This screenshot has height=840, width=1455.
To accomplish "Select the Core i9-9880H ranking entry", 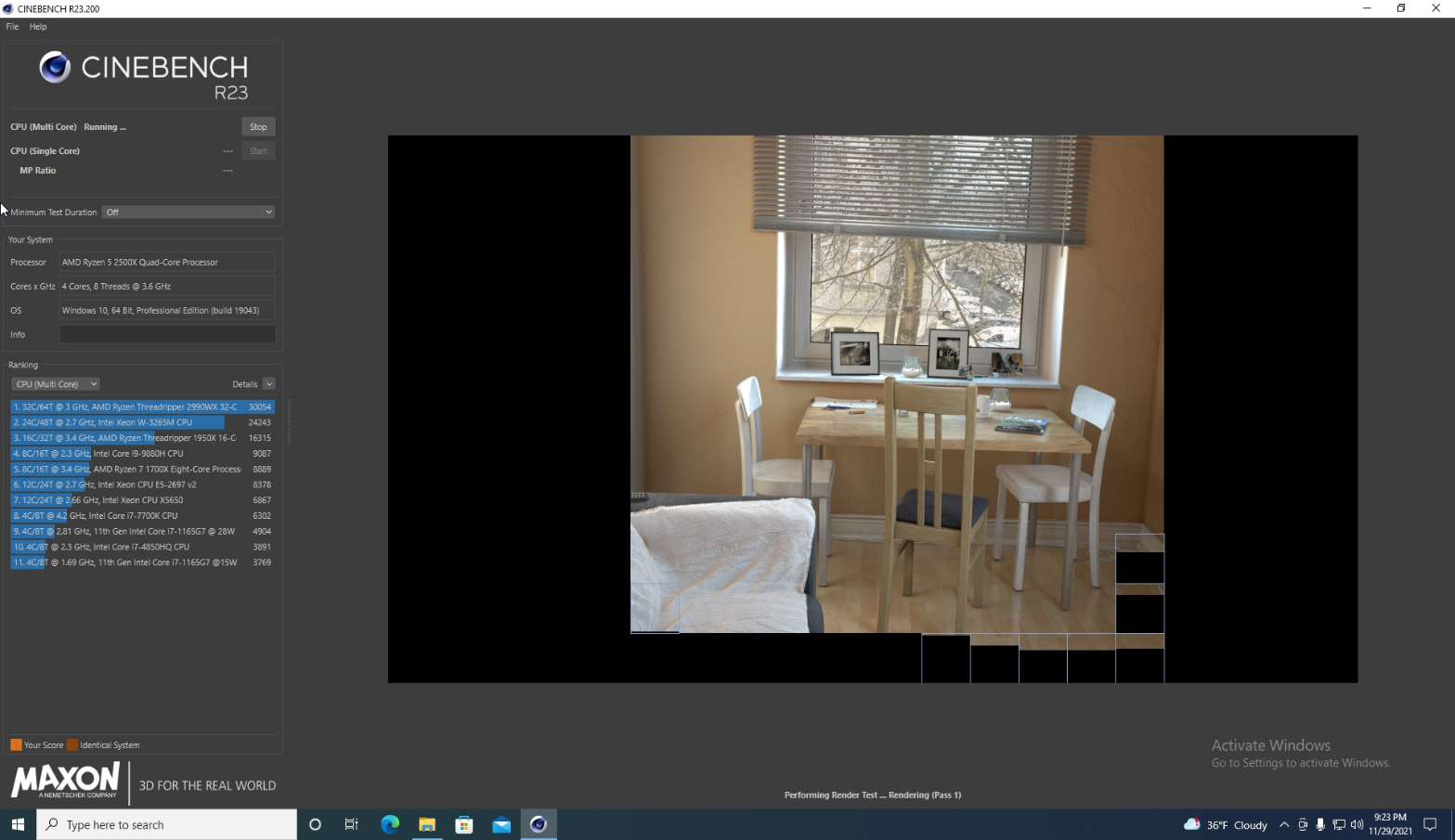I will pyautogui.click(x=142, y=454).
